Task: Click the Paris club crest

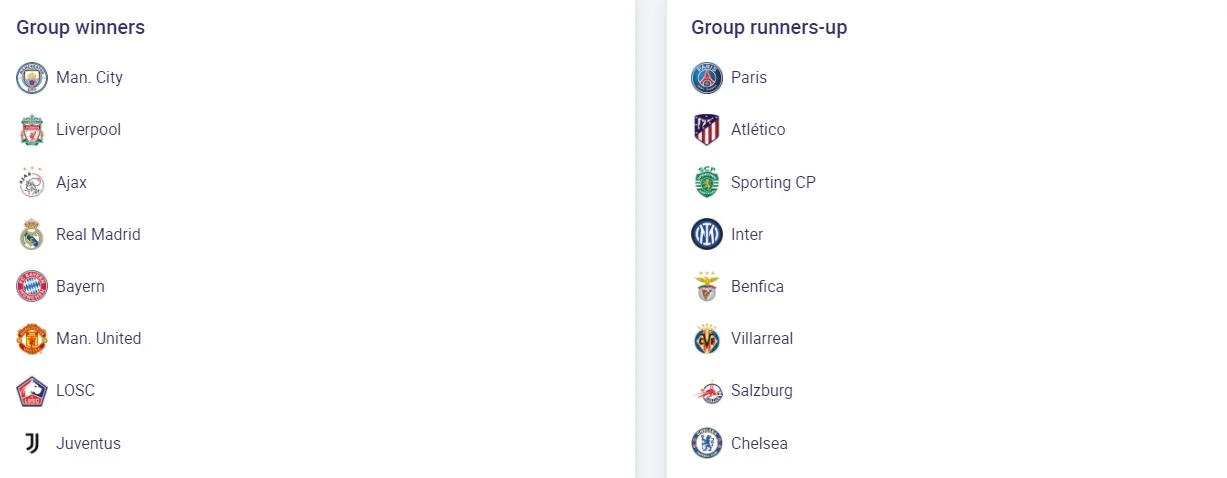Action: pos(707,78)
